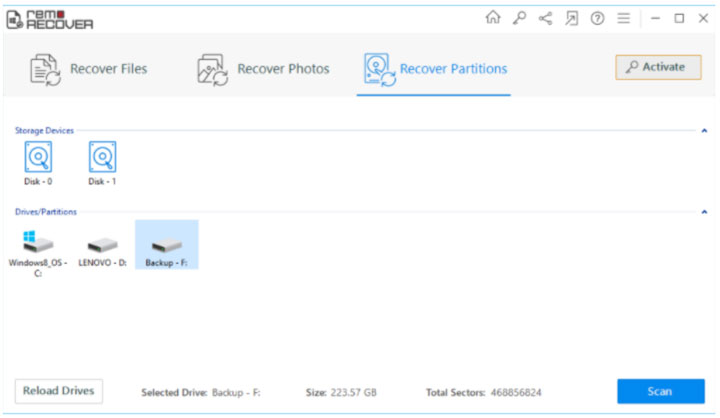This screenshot has height=418, width=720.
Task: Maximize the Remo Recover window
Action: pos(679,18)
